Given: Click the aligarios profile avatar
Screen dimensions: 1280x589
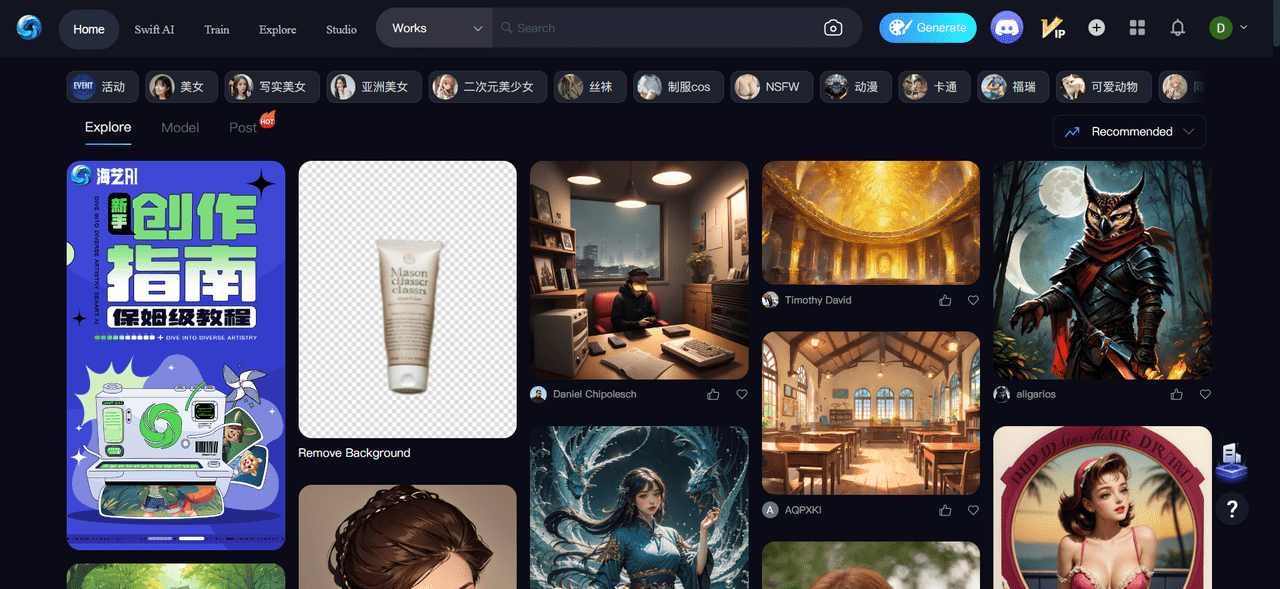Looking at the screenshot, I should (1001, 394).
